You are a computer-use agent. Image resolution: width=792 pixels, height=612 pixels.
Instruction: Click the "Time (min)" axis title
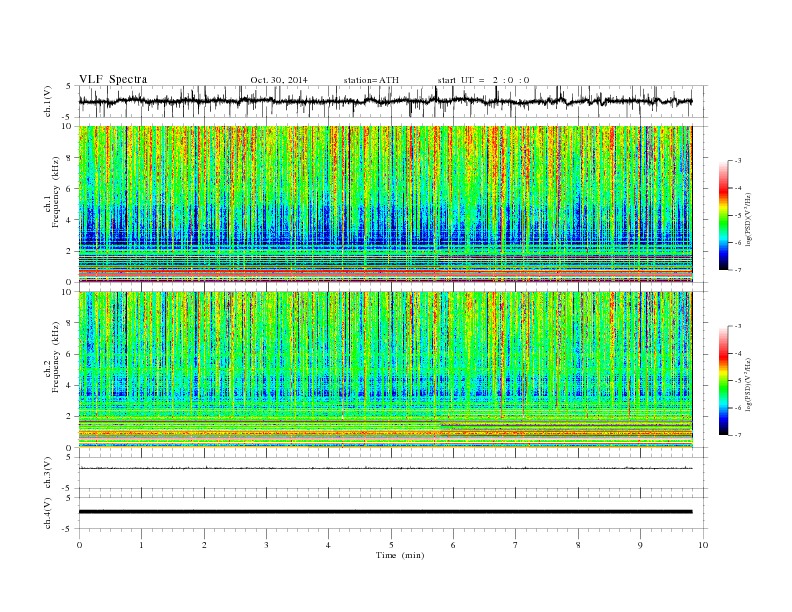pos(400,555)
